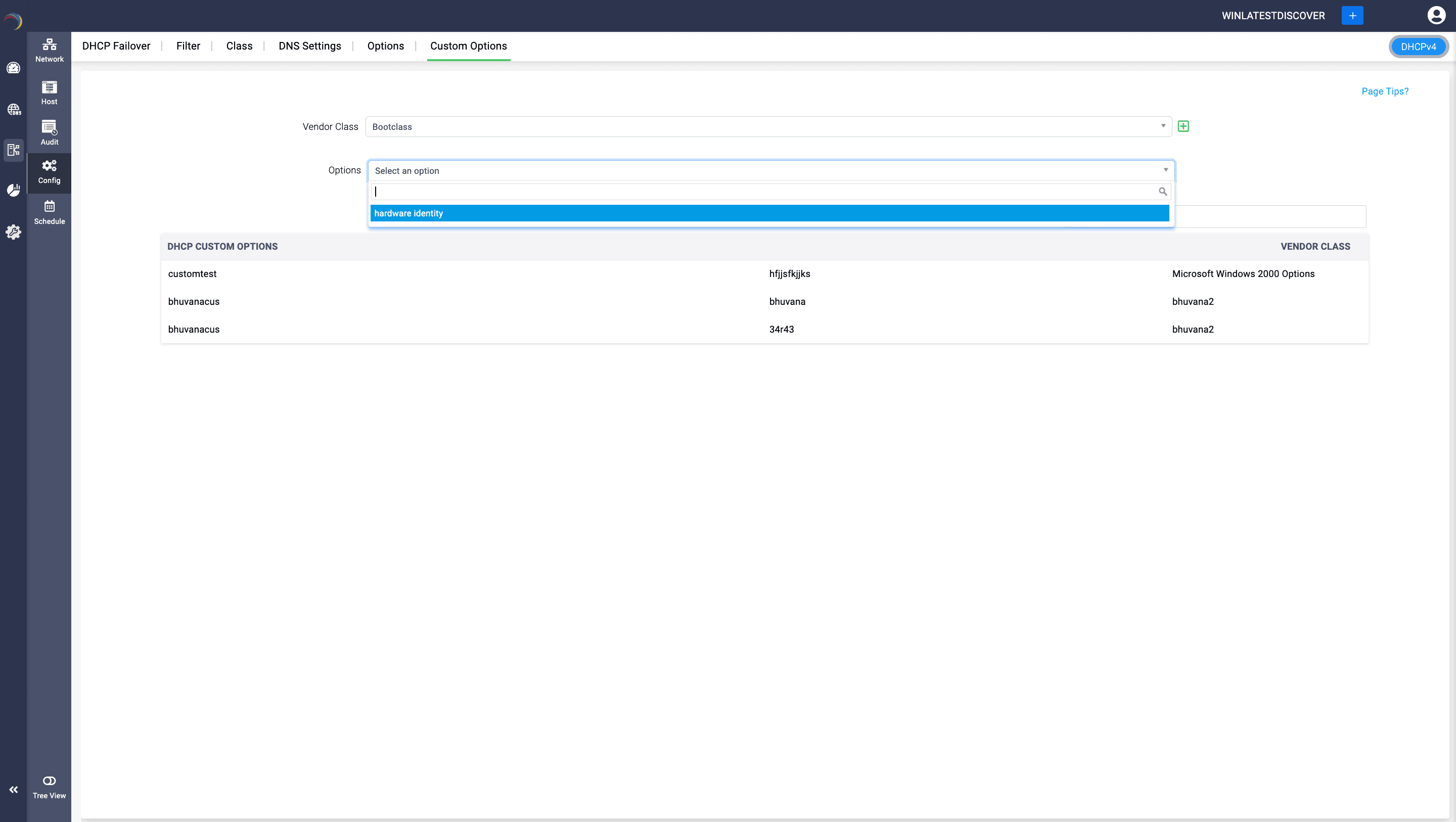1456x822 pixels.
Task: Open the Audit section
Action: [x=49, y=133]
